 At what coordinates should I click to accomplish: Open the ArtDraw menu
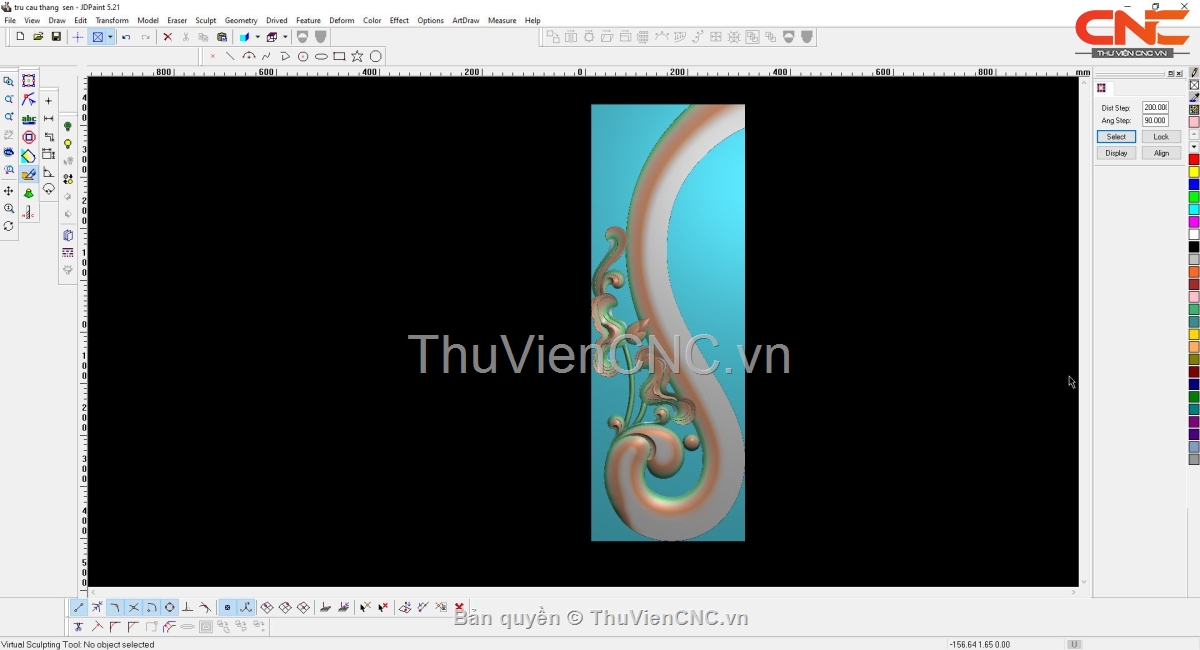(x=466, y=20)
